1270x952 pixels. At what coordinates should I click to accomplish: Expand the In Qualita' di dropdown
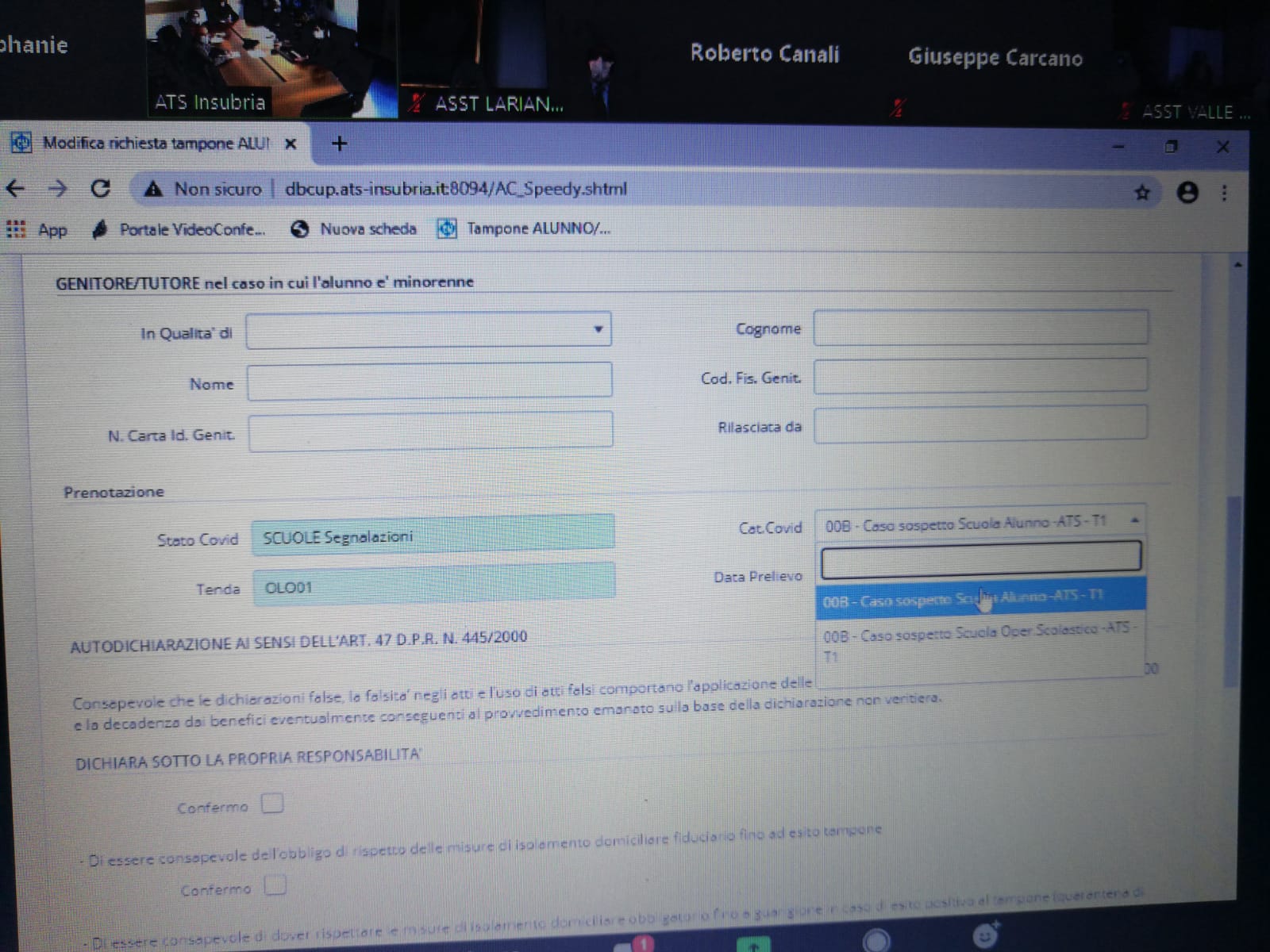(598, 329)
